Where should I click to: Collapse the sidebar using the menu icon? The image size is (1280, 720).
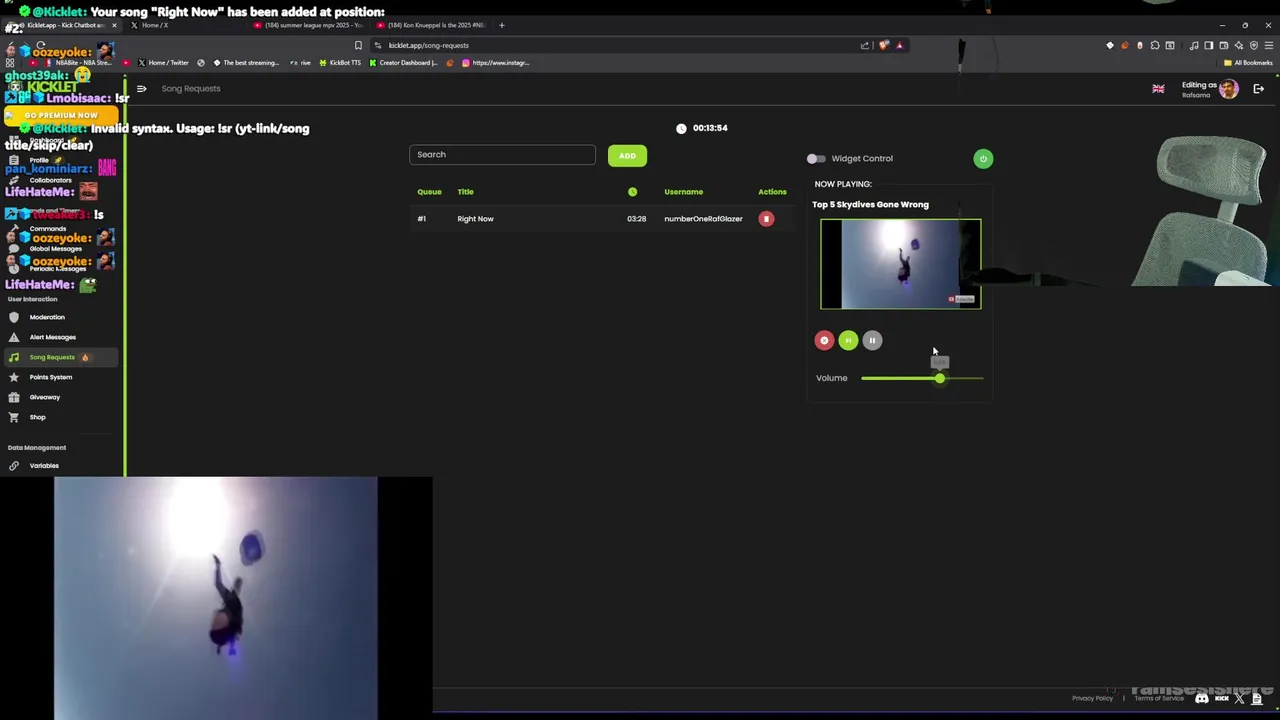pos(141,89)
